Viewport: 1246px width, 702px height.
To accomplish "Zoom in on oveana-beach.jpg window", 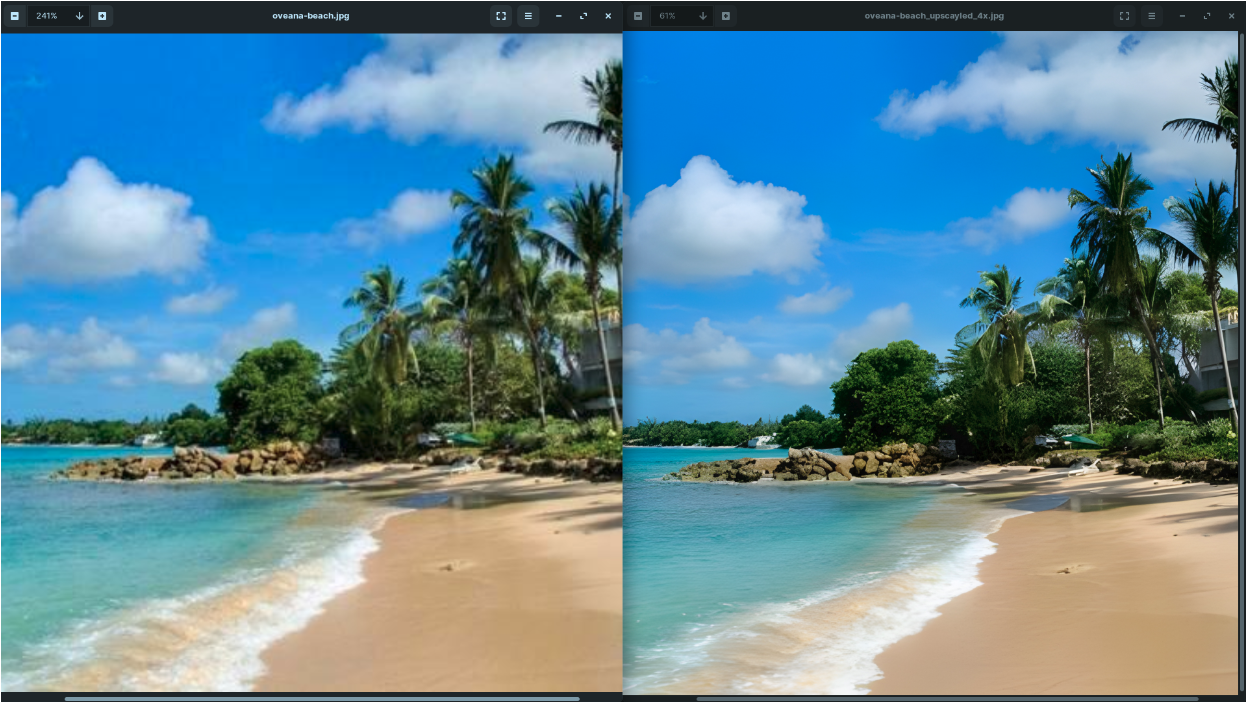I will [x=102, y=16].
